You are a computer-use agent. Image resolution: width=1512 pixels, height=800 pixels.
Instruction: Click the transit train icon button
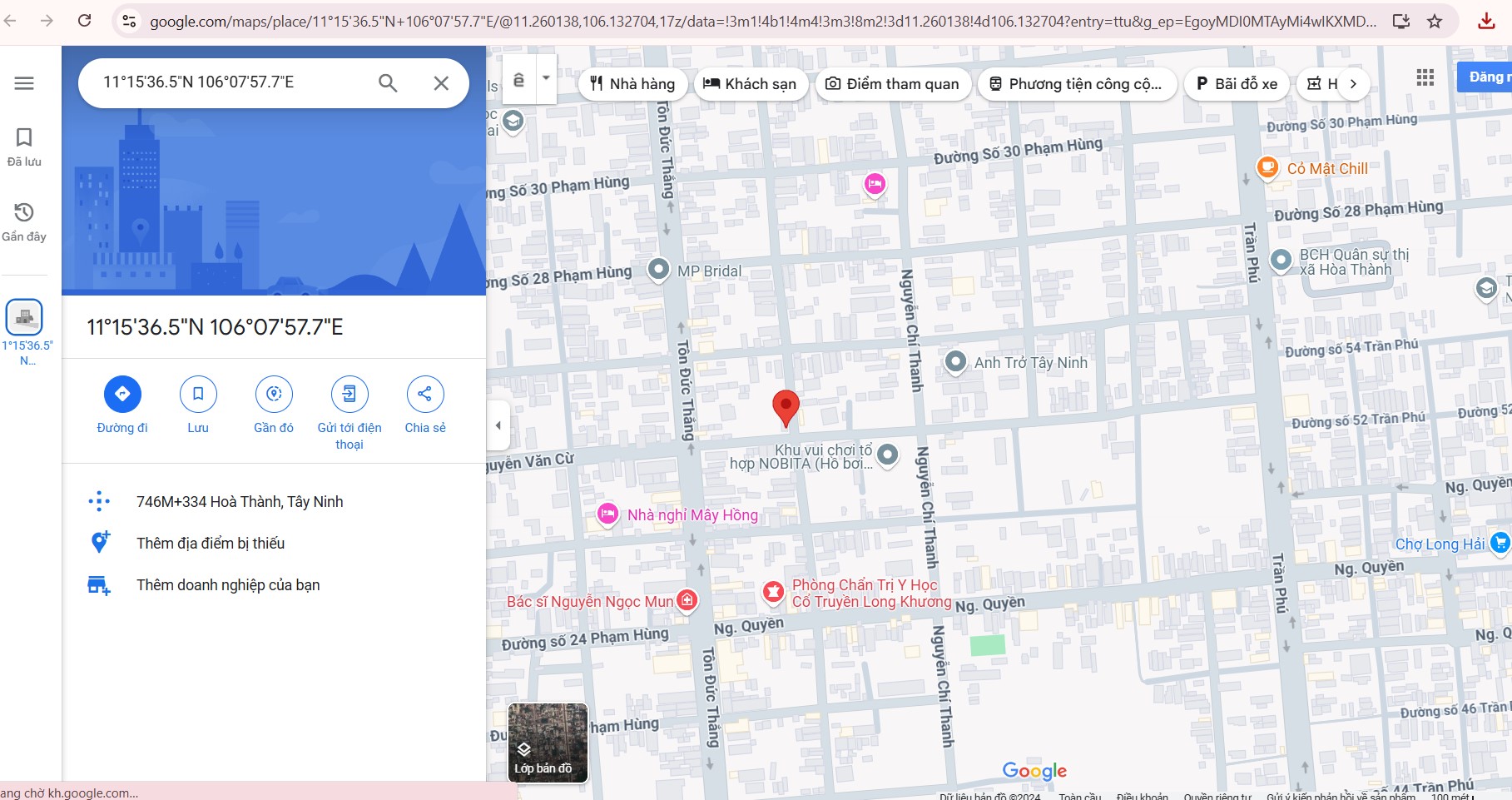tap(518, 79)
